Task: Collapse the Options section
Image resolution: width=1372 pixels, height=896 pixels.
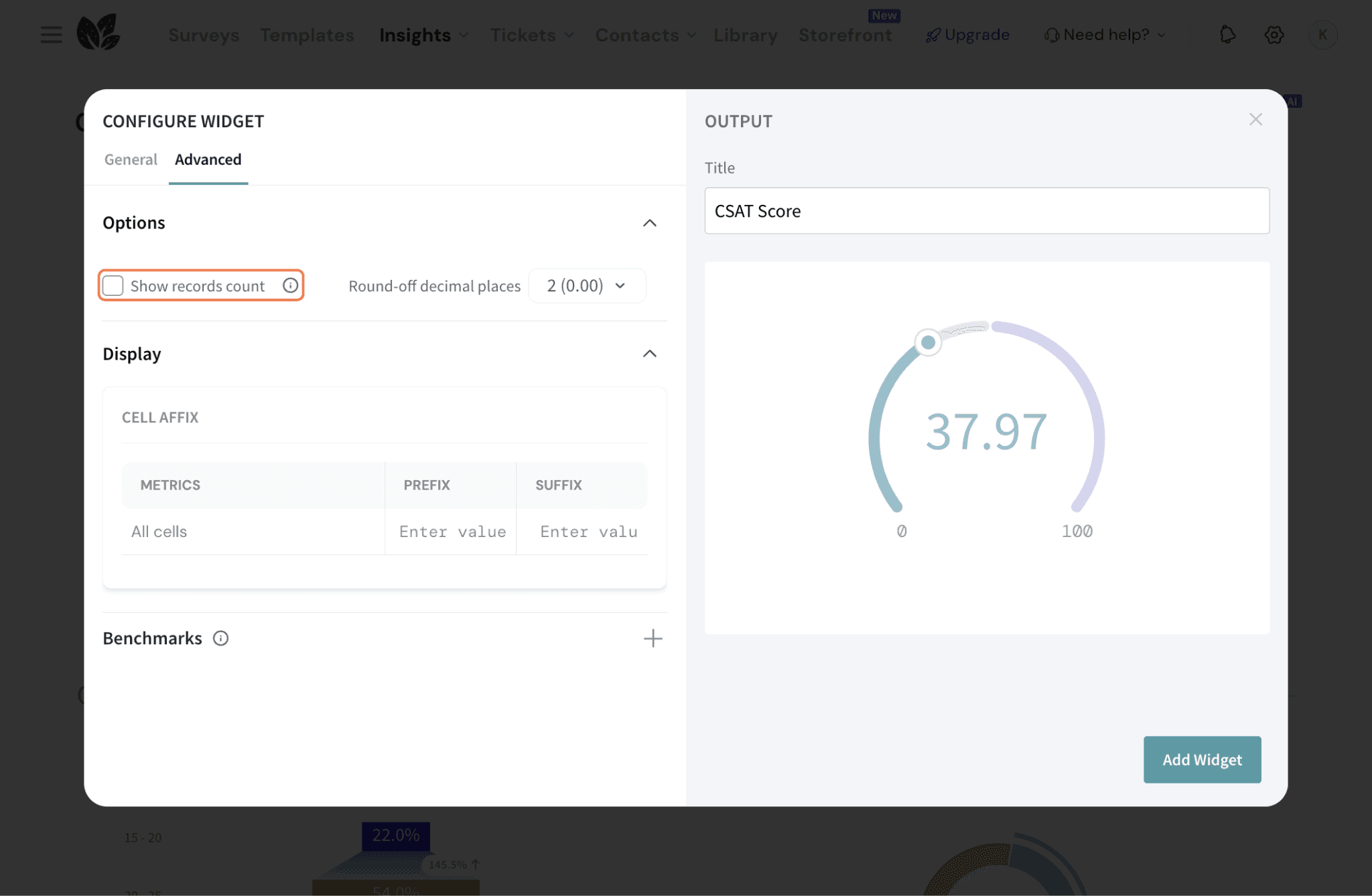Action: coord(649,223)
